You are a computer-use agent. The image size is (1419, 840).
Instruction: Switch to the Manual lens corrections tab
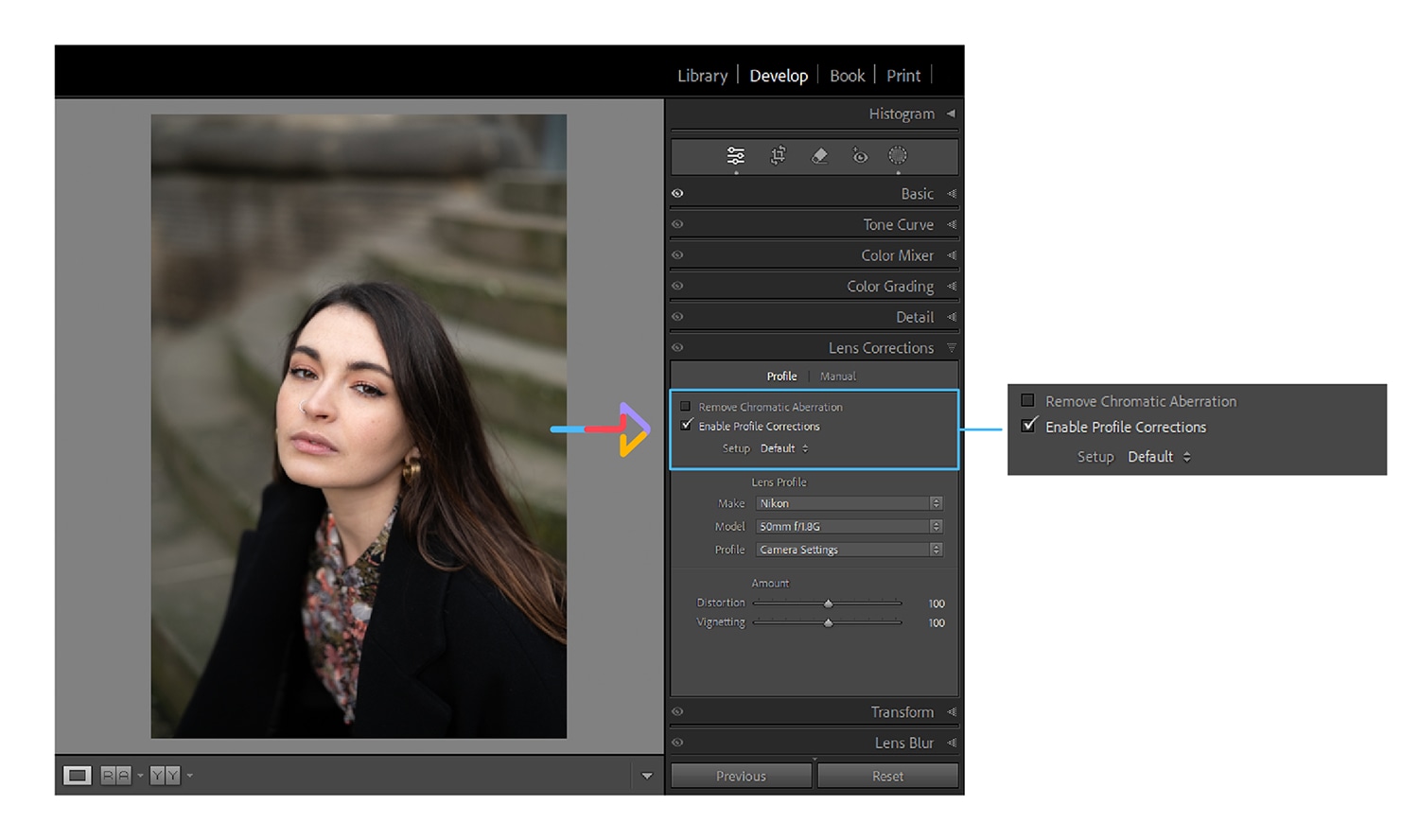tap(837, 376)
